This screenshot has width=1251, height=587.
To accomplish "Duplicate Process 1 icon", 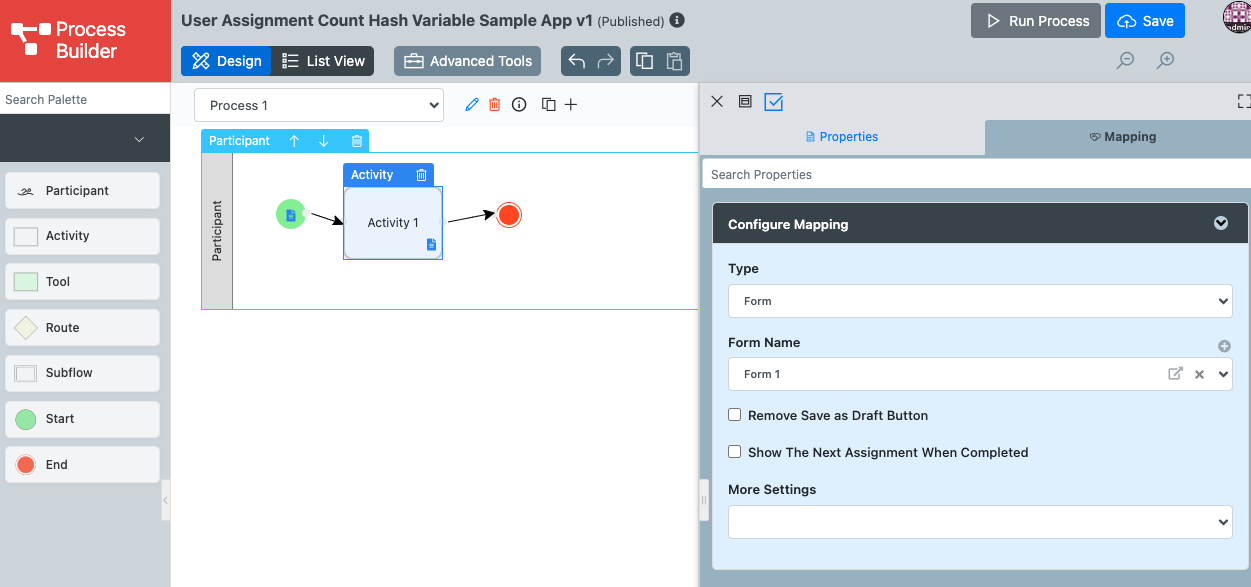I will pos(548,104).
